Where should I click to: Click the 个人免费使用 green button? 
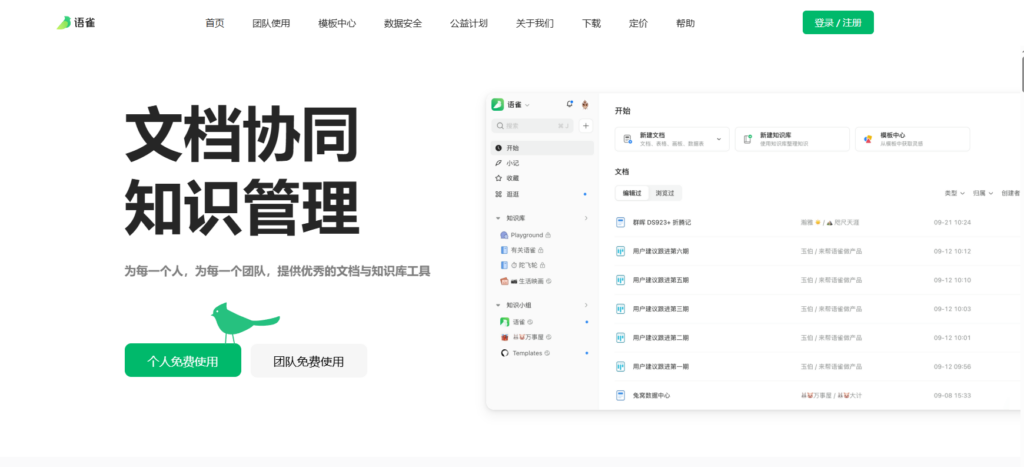pos(183,361)
